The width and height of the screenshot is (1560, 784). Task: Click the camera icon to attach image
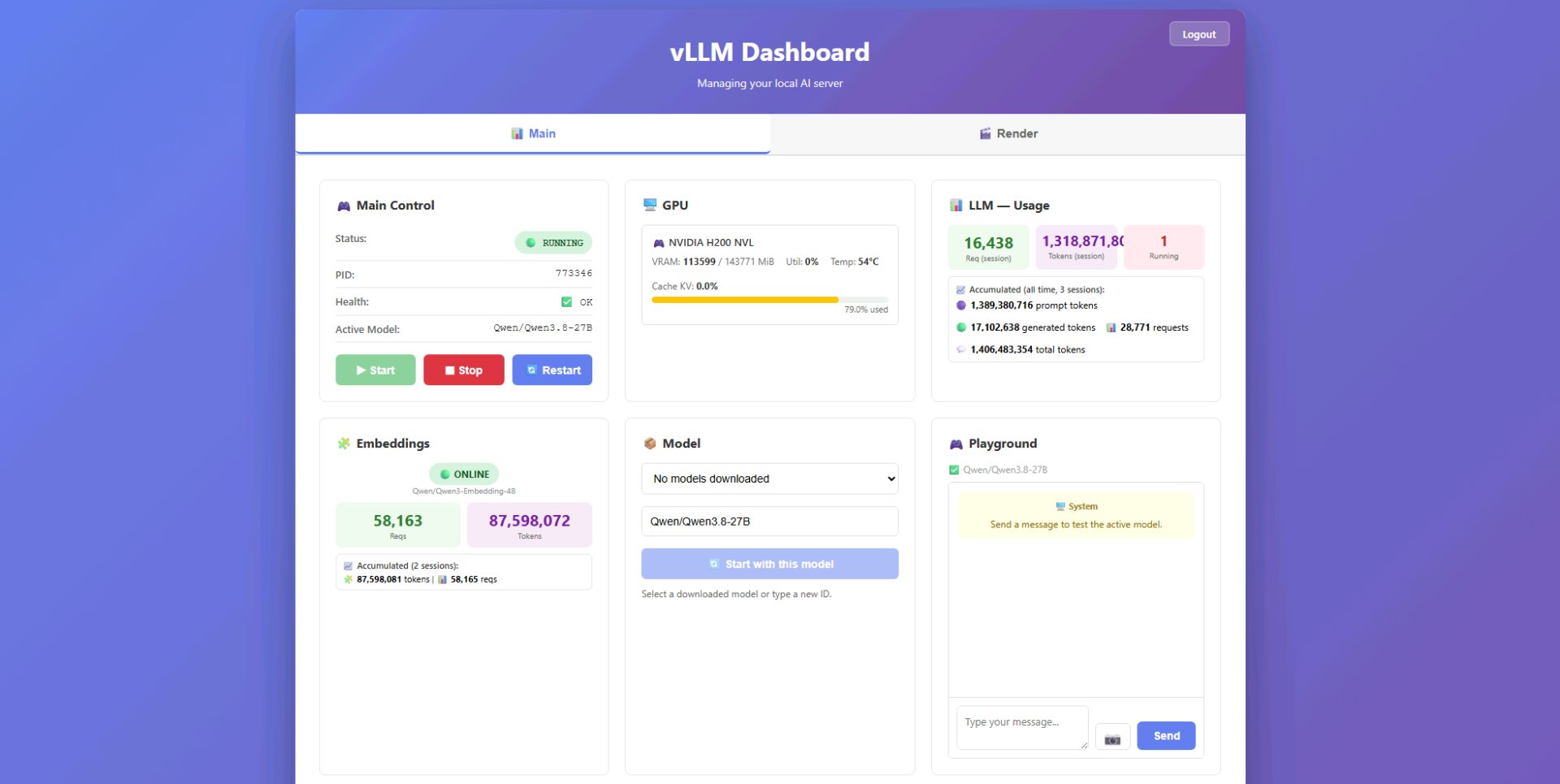pos(1113,737)
